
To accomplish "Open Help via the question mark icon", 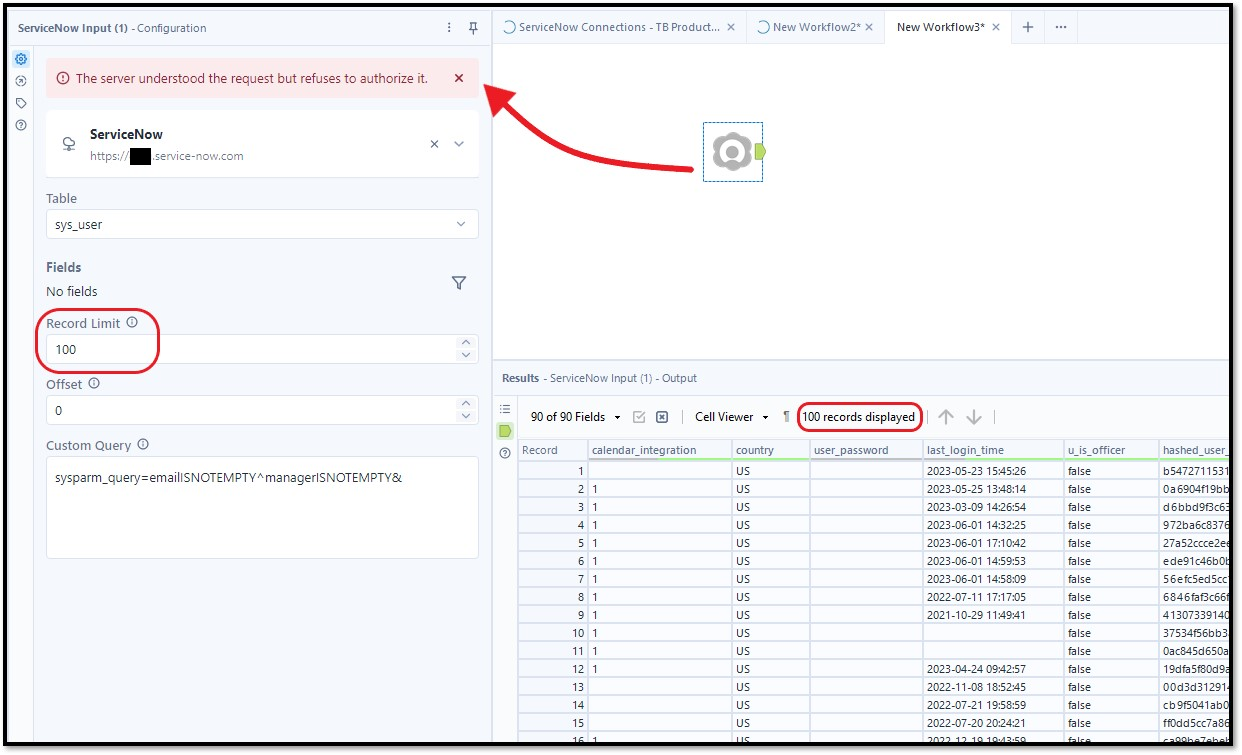I will pyautogui.click(x=20, y=125).
